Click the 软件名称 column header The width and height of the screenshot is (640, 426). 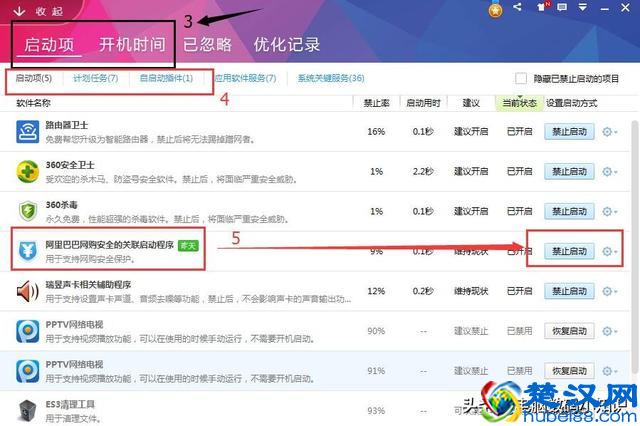pyautogui.click(x=33, y=103)
